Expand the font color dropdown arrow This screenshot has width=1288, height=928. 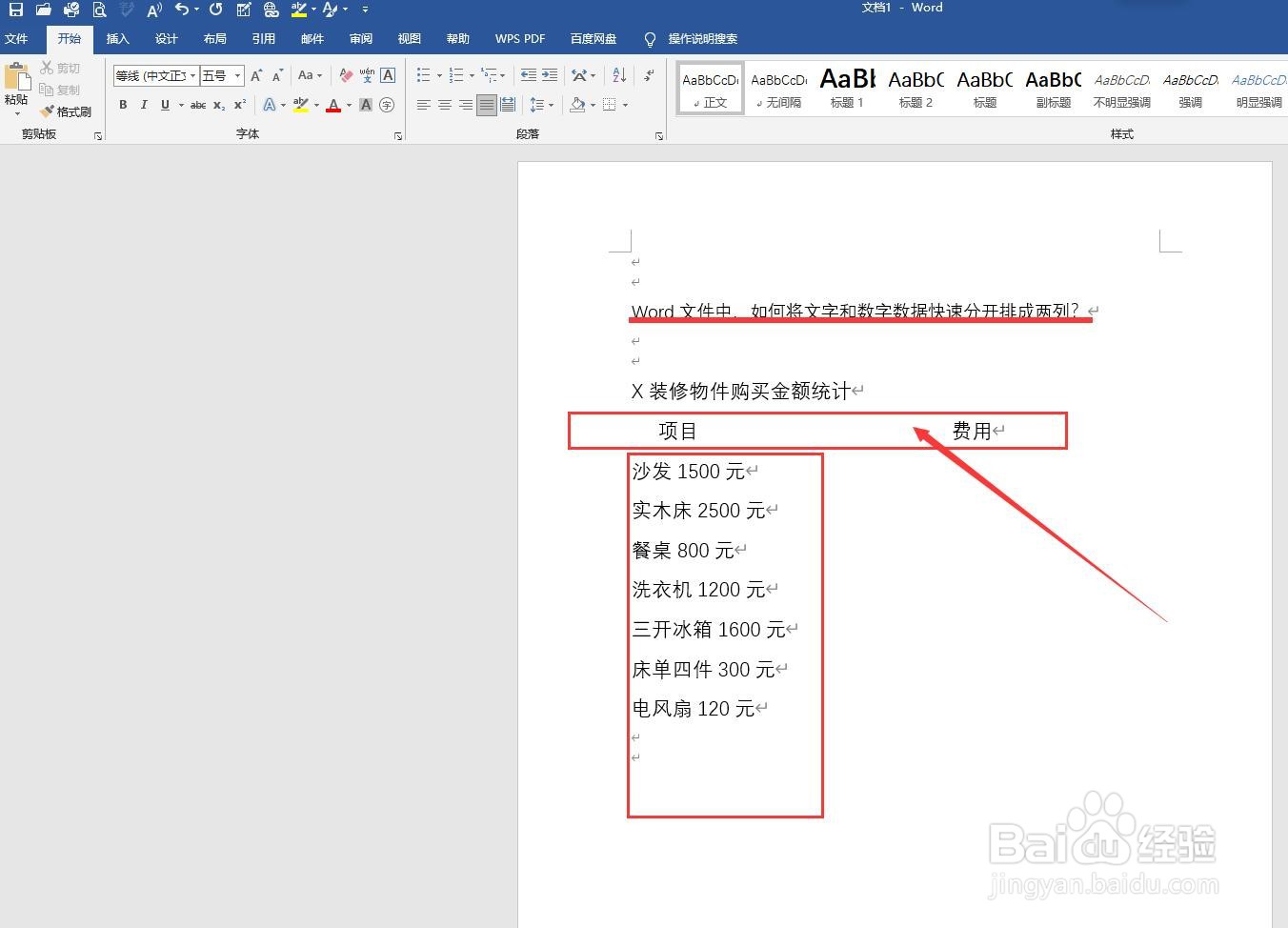click(x=348, y=105)
